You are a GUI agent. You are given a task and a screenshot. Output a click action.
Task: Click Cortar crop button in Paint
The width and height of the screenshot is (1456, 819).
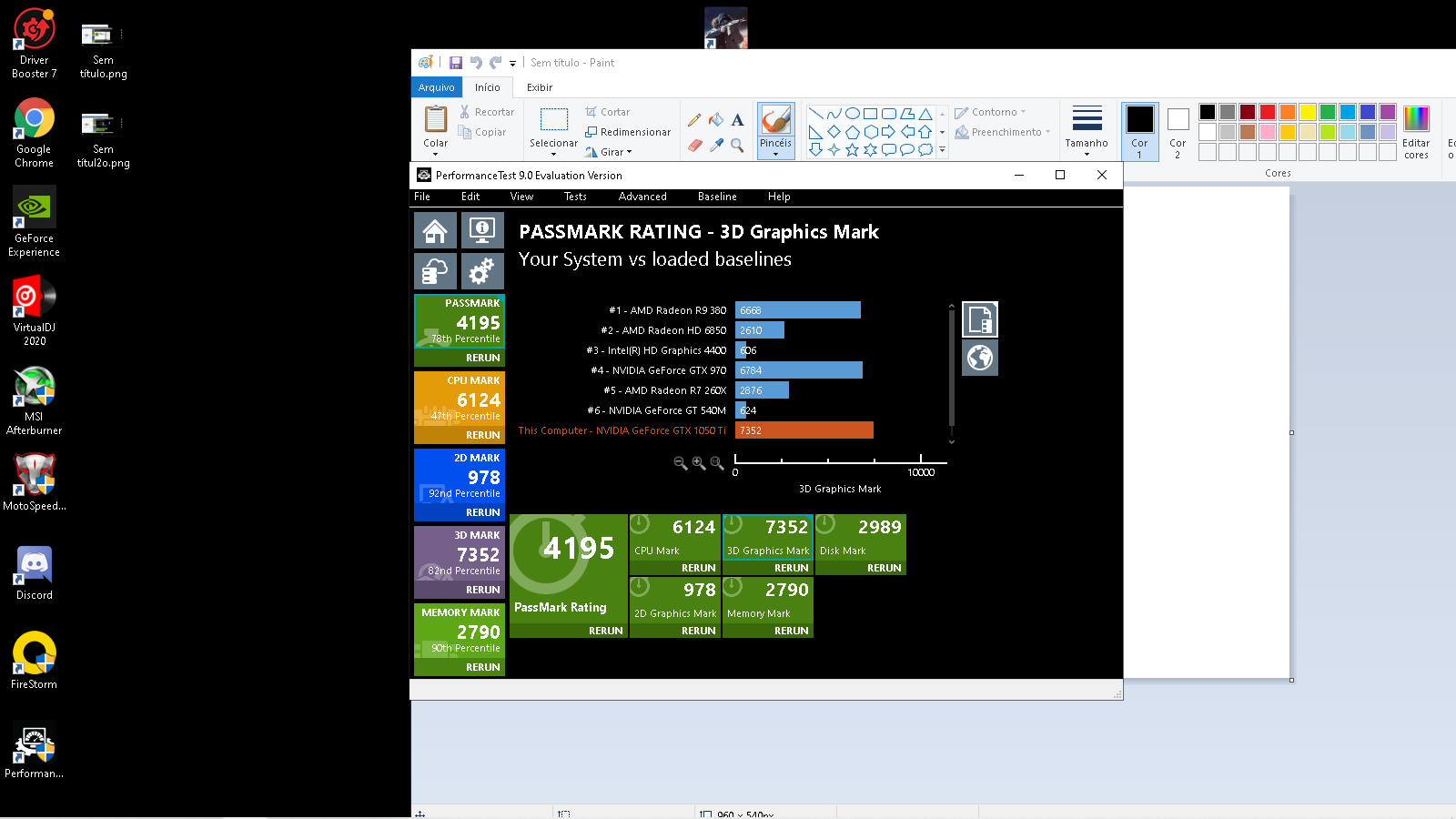tap(608, 112)
